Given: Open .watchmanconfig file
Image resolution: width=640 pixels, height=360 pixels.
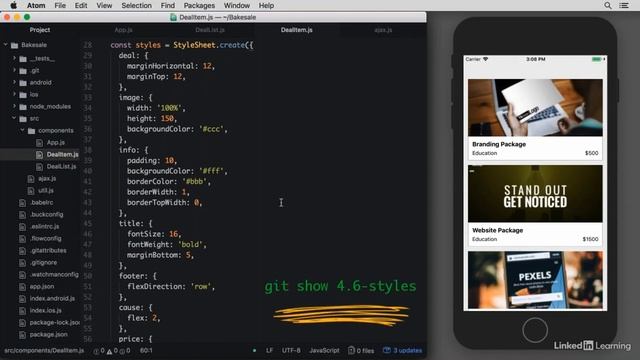Looking at the screenshot, I should [54, 275].
